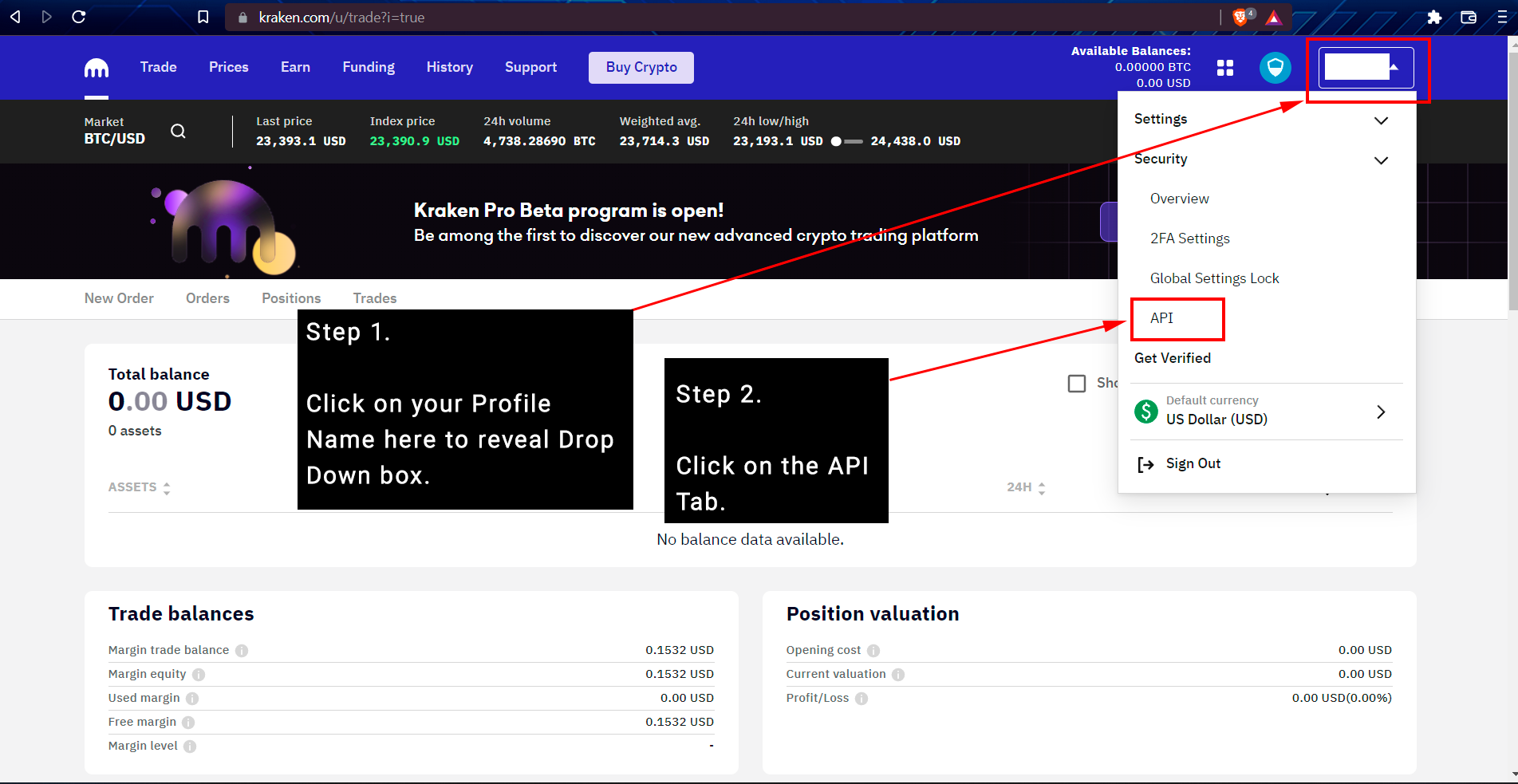The image size is (1518, 784).
Task: Open 2FA Settings
Action: point(1190,238)
